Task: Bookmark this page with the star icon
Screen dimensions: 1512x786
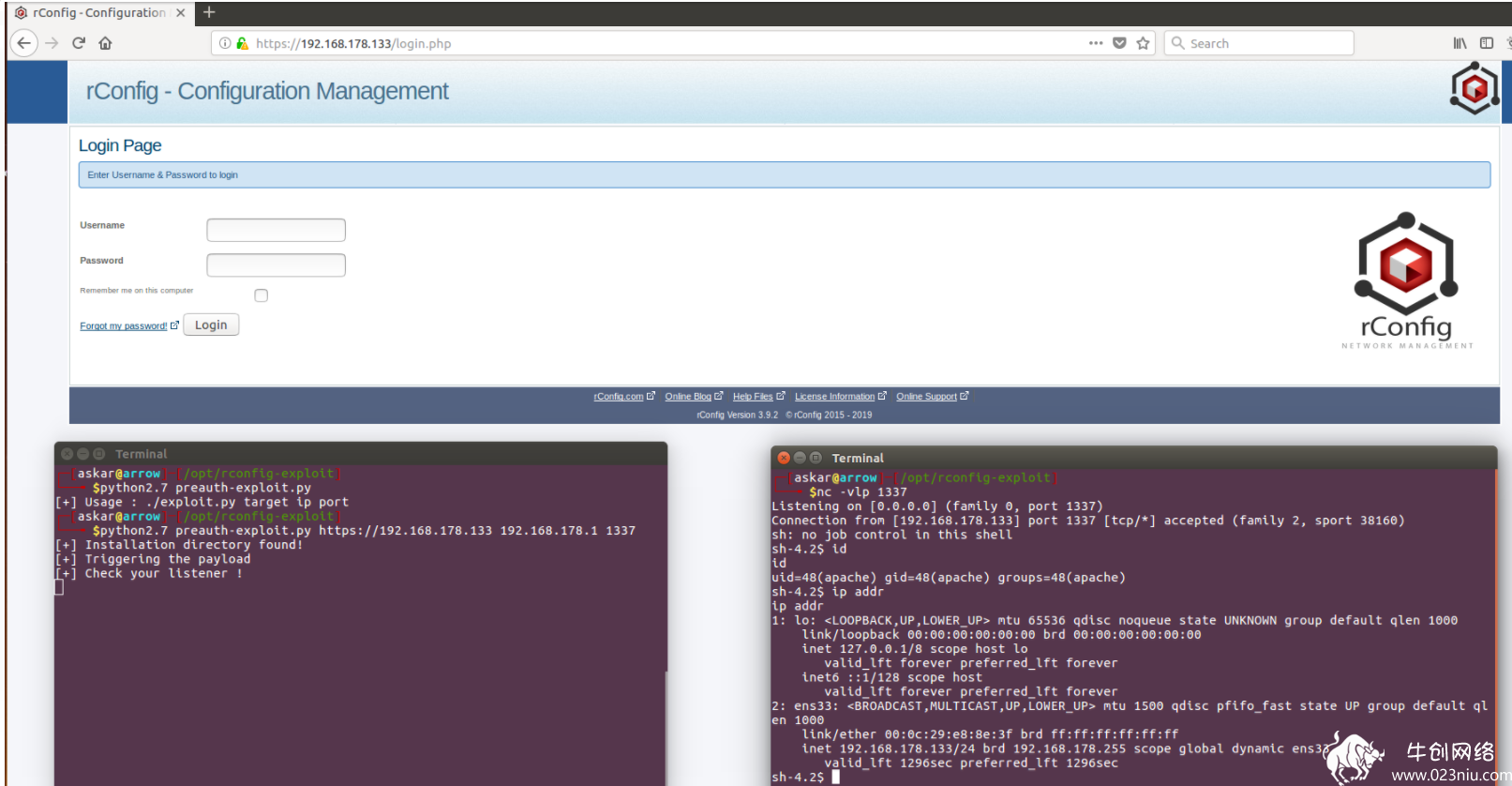Action: click(1143, 43)
